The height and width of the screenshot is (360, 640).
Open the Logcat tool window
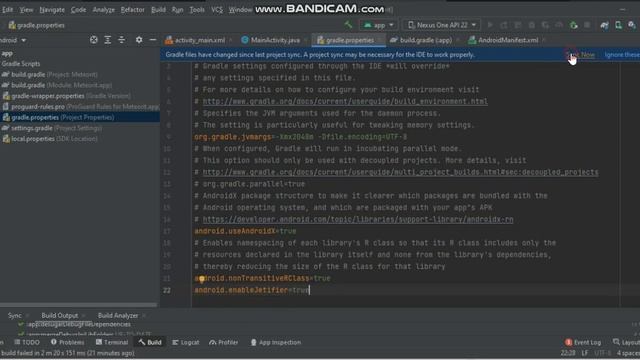coord(186,342)
